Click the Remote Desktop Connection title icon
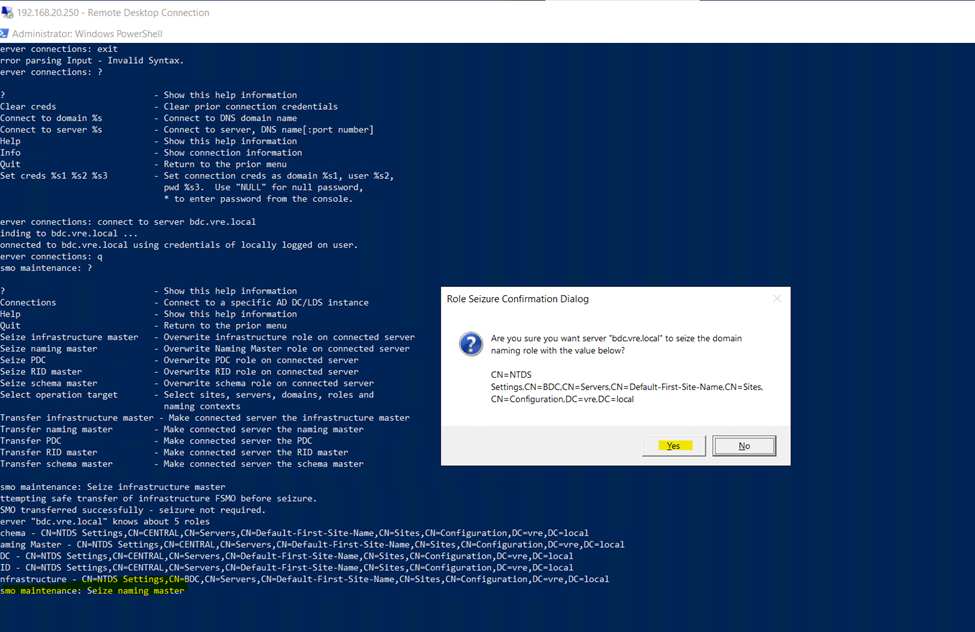975x632 pixels. pos(8,13)
